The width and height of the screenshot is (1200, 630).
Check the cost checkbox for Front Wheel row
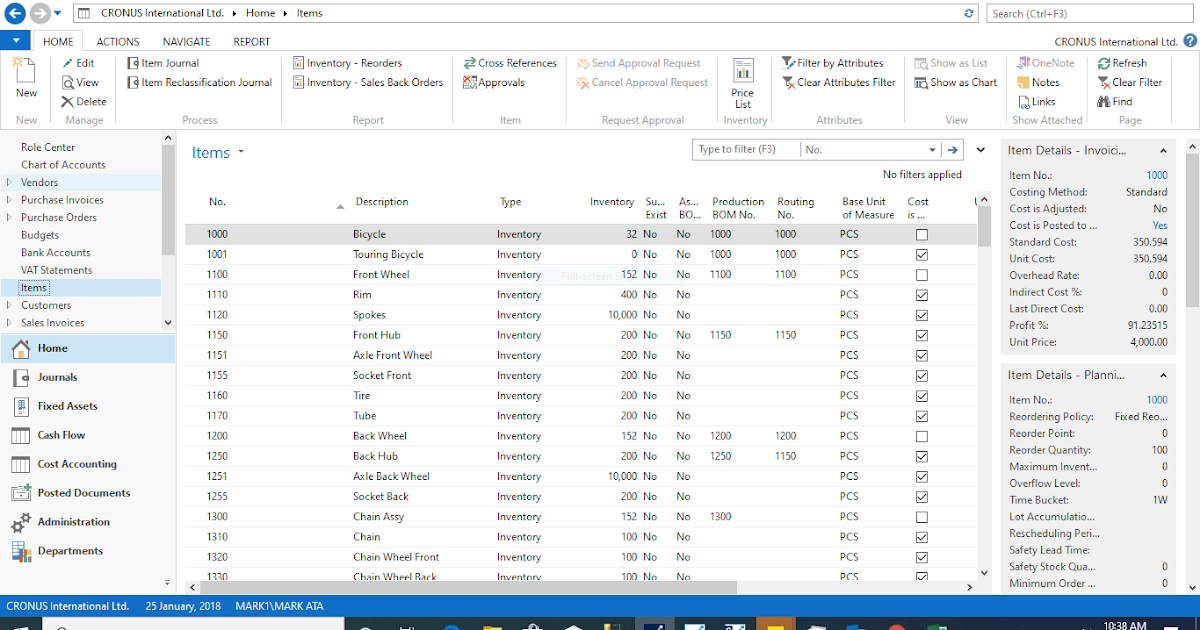point(921,274)
